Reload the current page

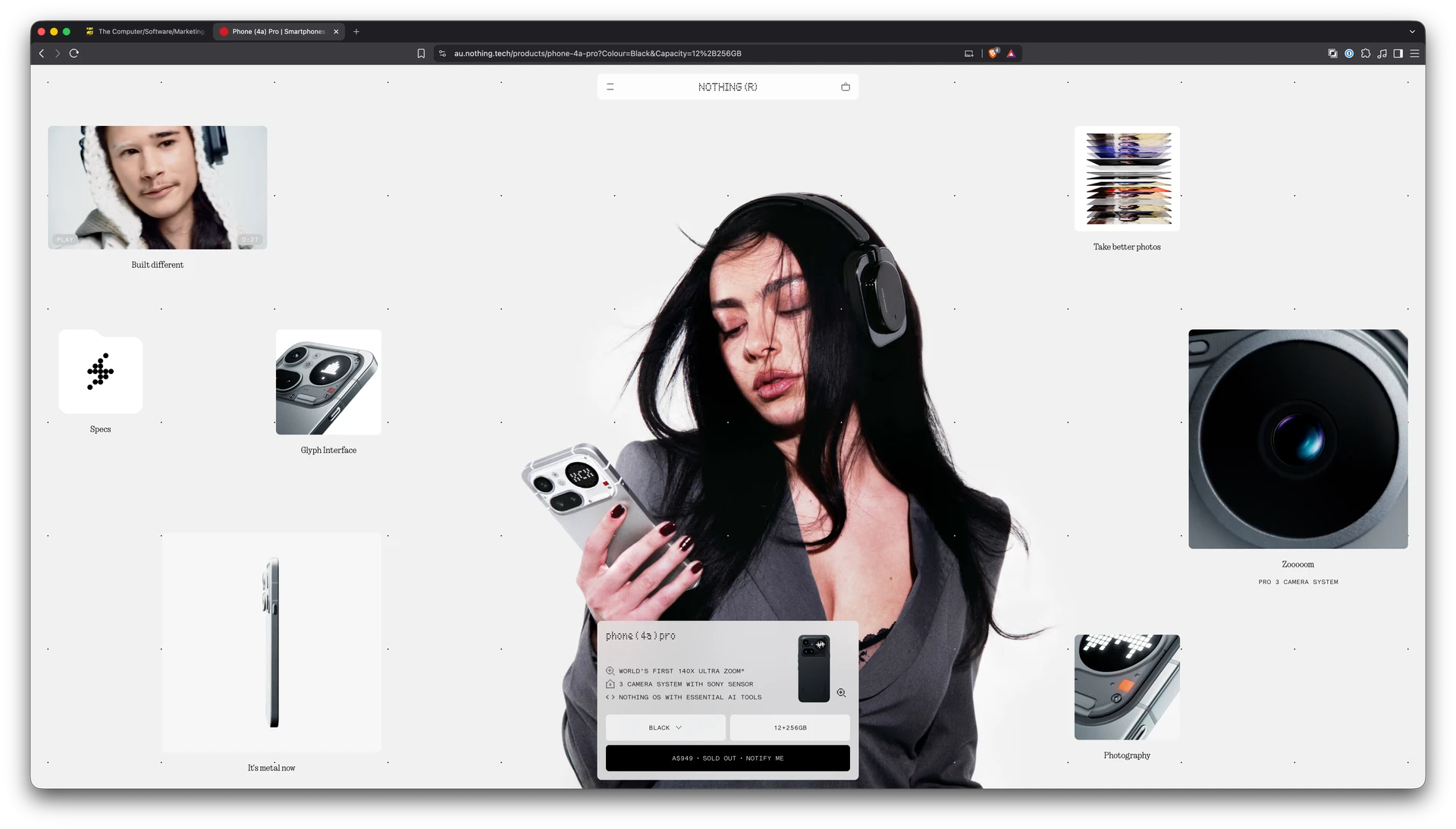point(74,53)
